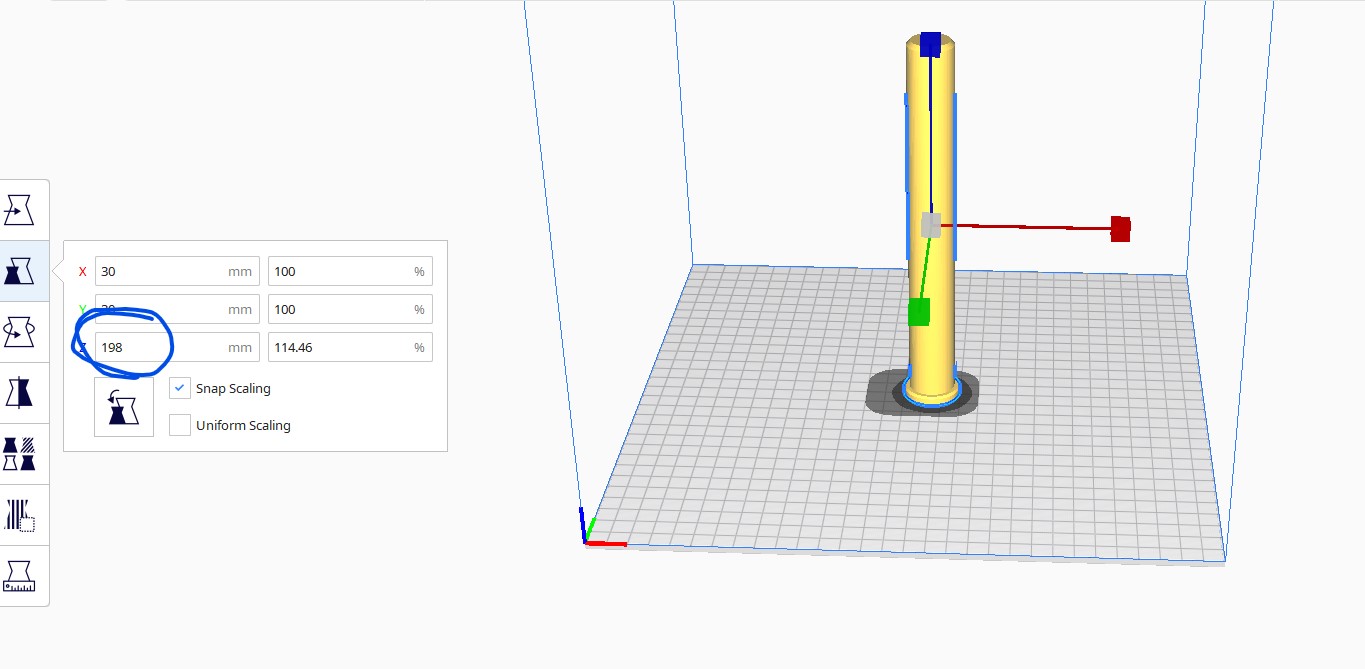
Task: Click the gray center uniform scale handle
Action: tap(931, 224)
